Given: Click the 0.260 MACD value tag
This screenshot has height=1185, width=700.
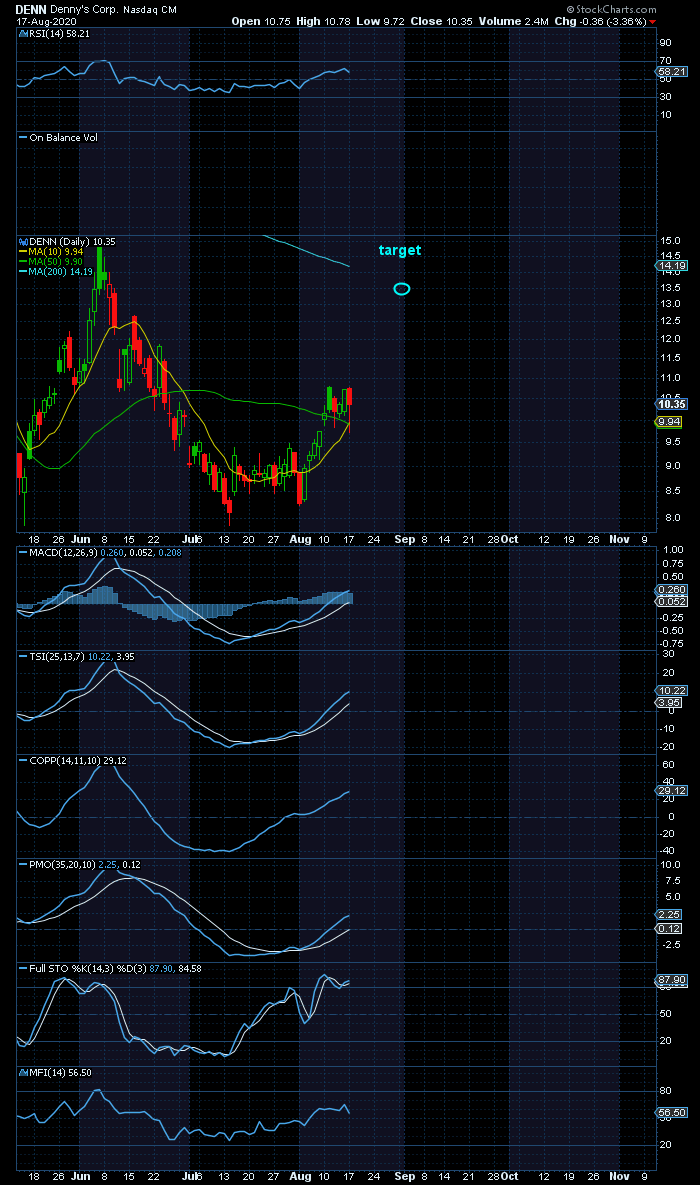Looking at the screenshot, I should (x=673, y=589).
